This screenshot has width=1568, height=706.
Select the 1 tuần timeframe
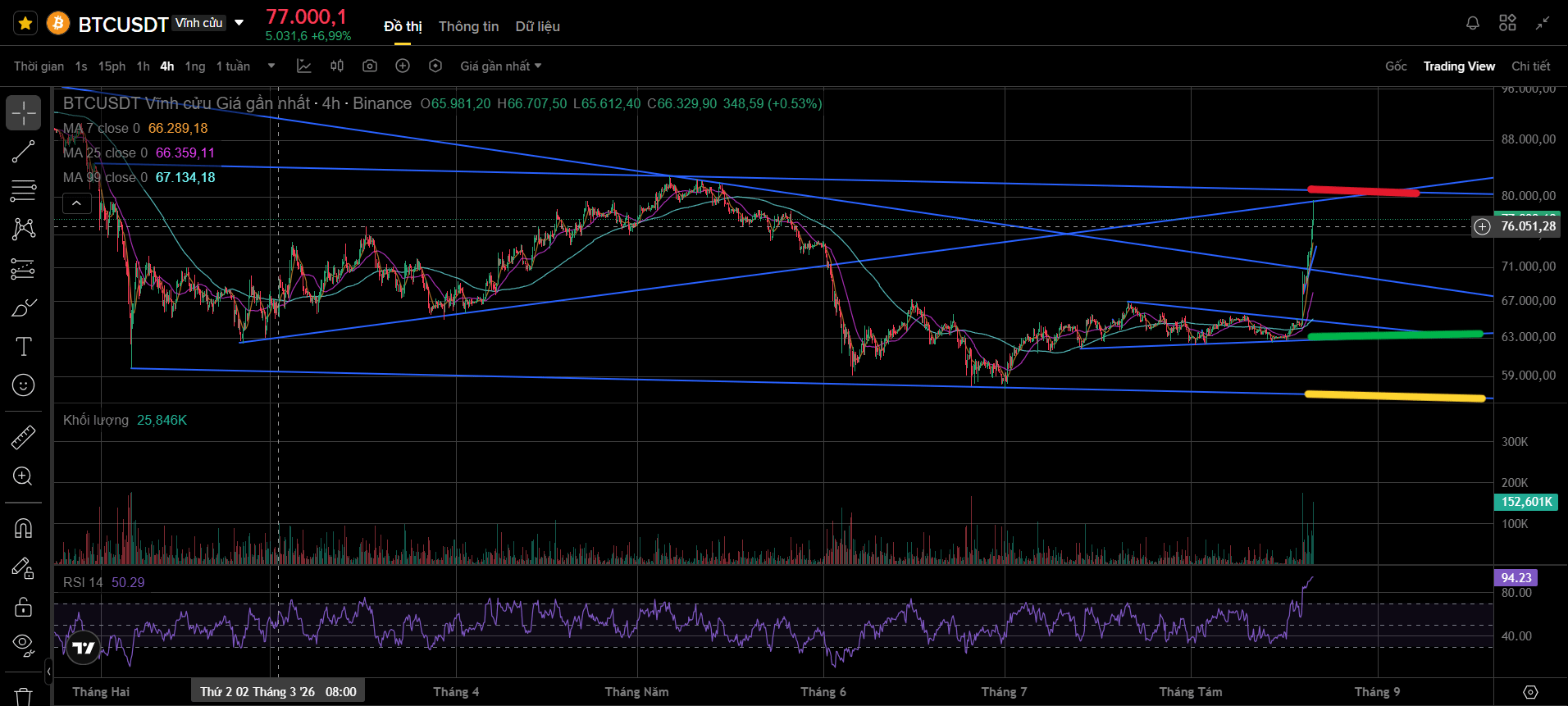click(233, 66)
